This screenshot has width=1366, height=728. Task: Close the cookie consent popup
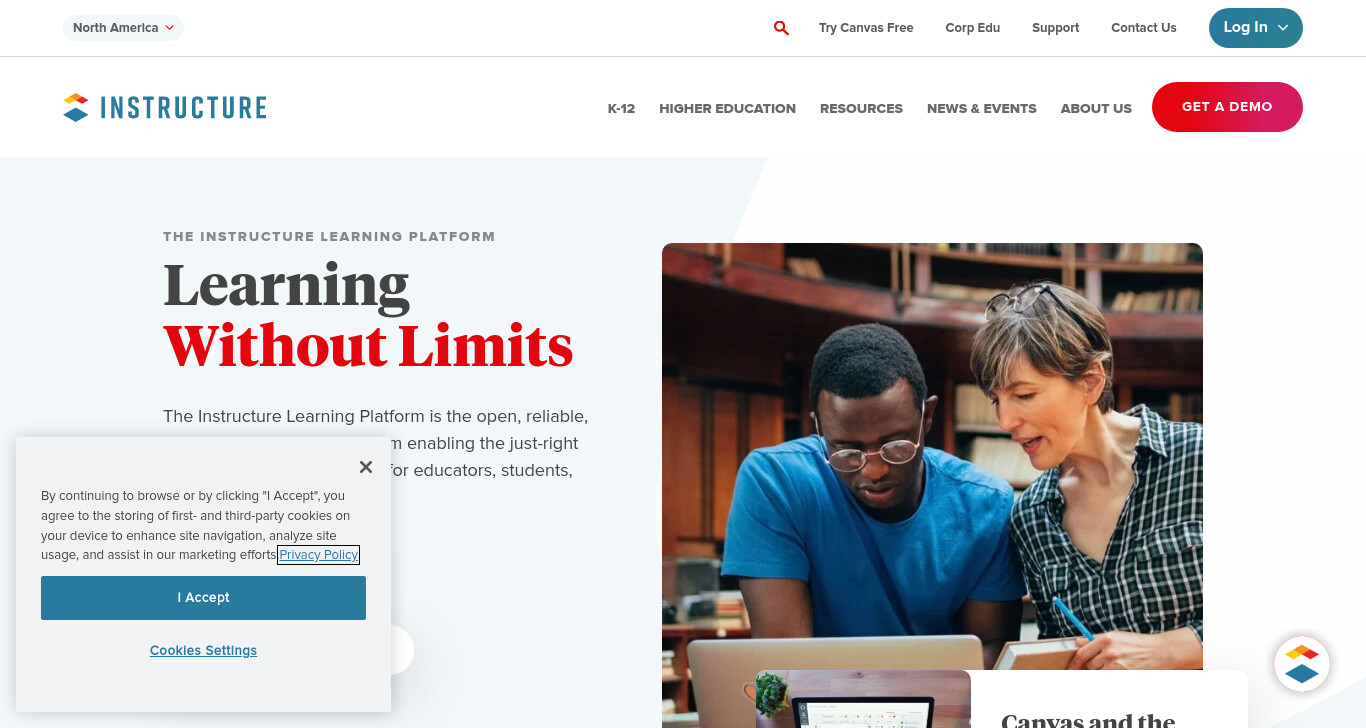(366, 467)
